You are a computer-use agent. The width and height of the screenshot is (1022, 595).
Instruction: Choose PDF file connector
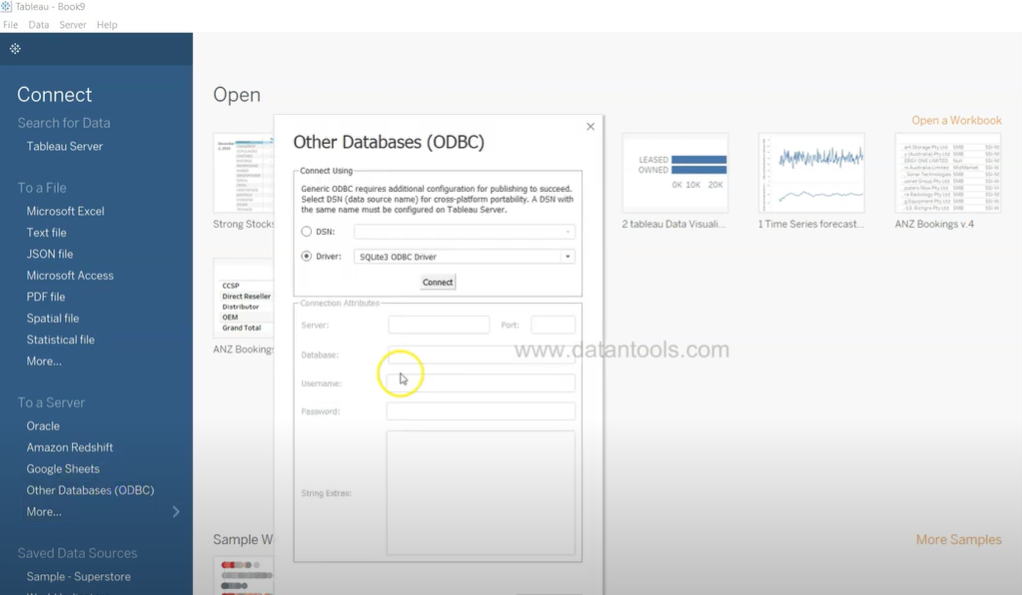point(46,297)
